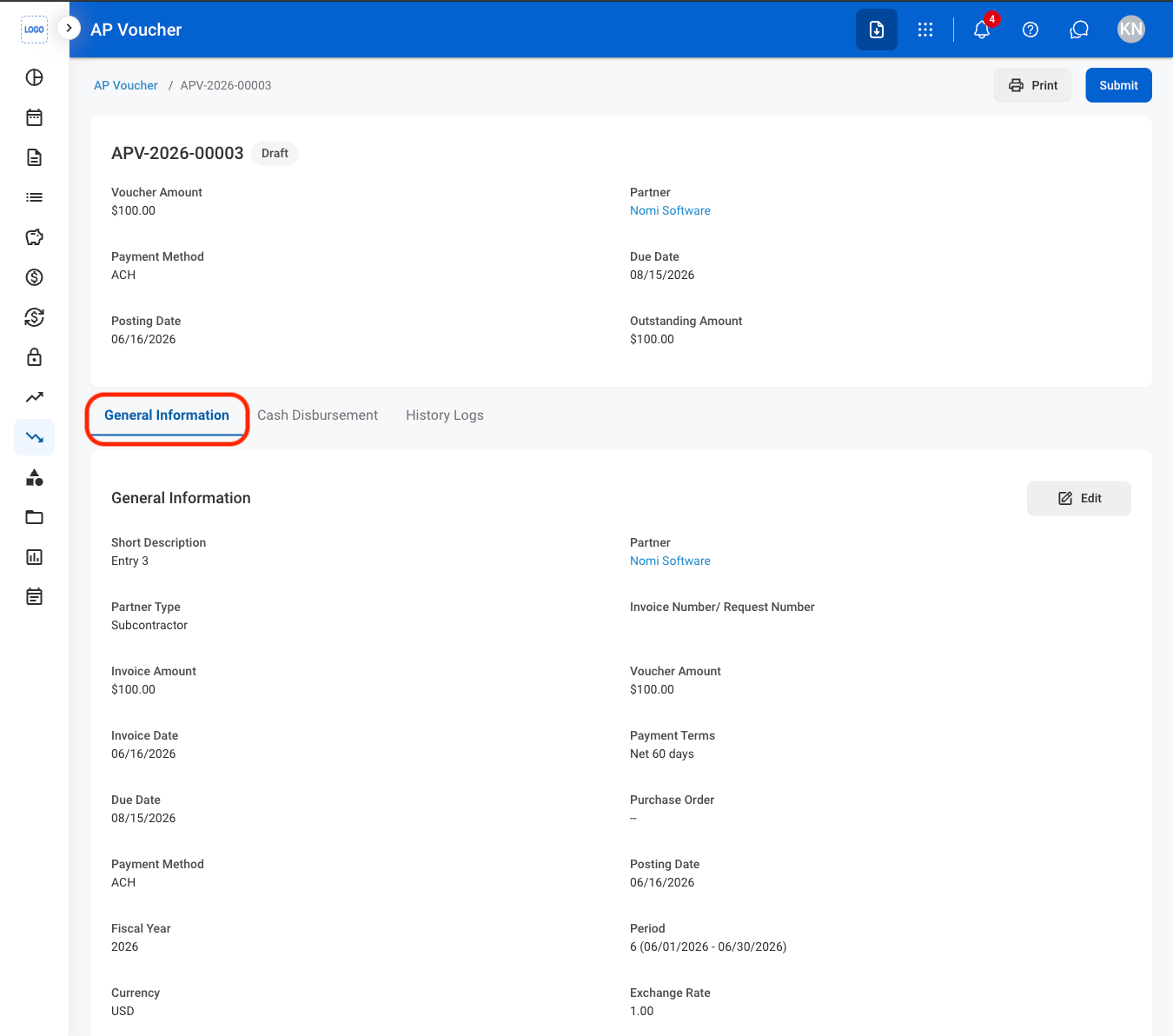Open the dollar refresh arrows sidebar icon
1173x1036 pixels.
pyautogui.click(x=34, y=317)
